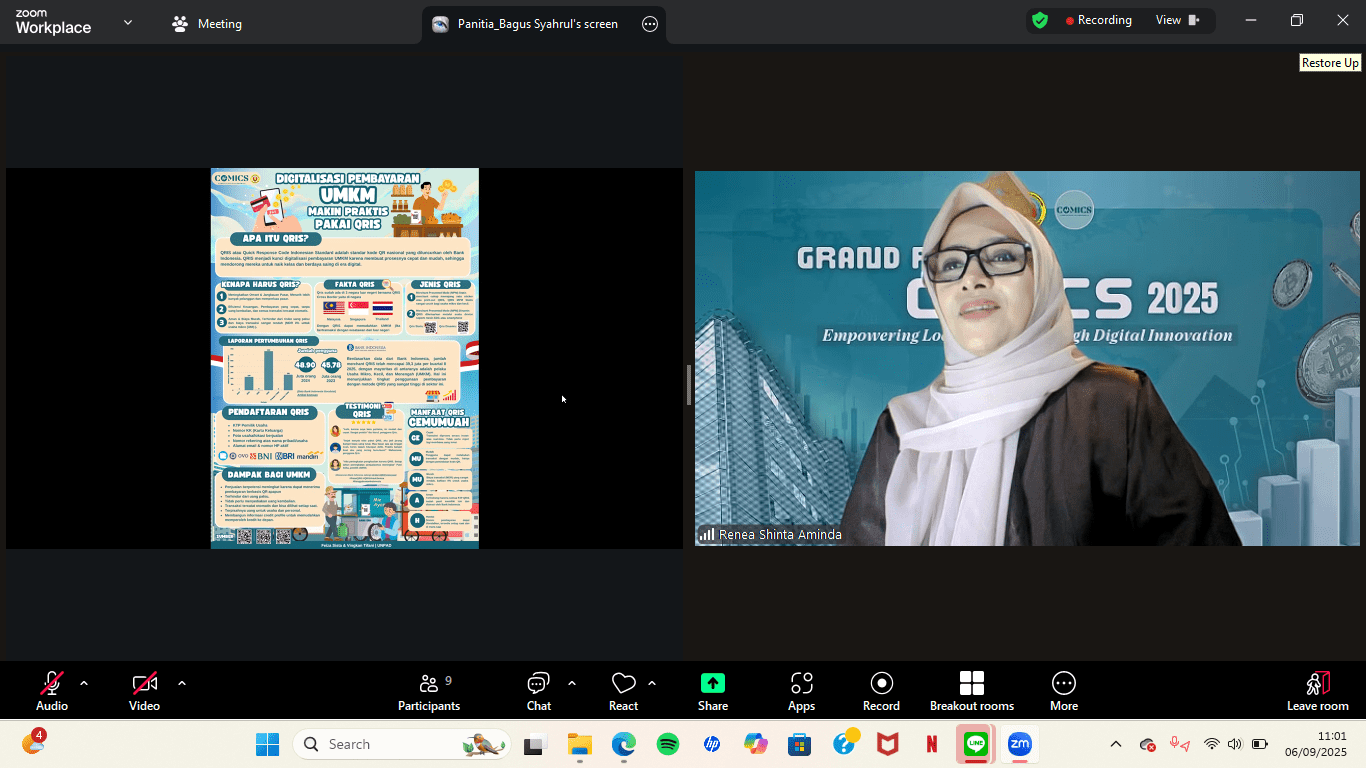Image resolution: width=1366 pixels, height=768 pixels.
Task: Open the React emoji menu
Action: [x=623, y=691]
